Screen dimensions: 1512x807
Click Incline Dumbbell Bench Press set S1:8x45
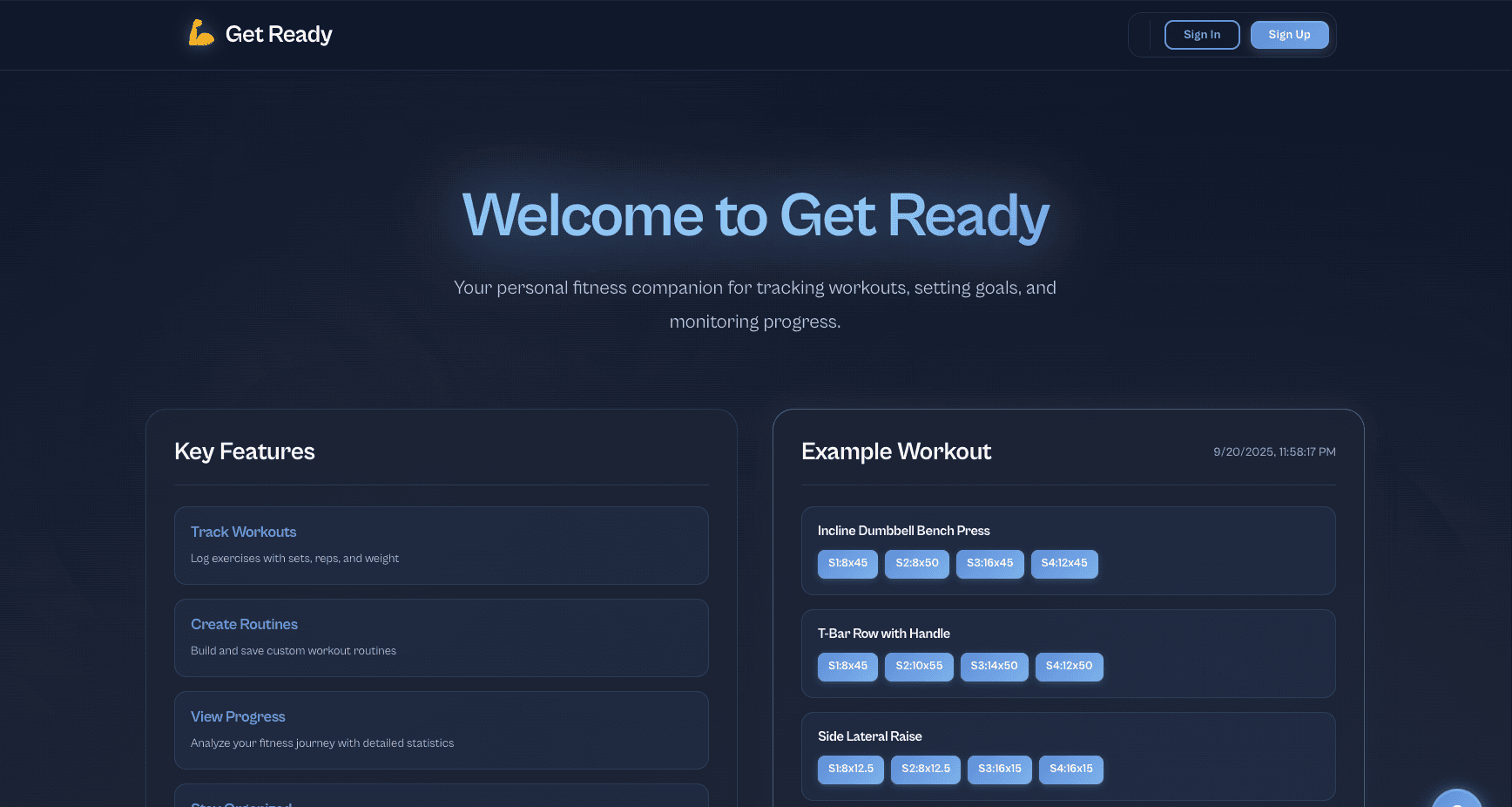click(x=847, y=564)
